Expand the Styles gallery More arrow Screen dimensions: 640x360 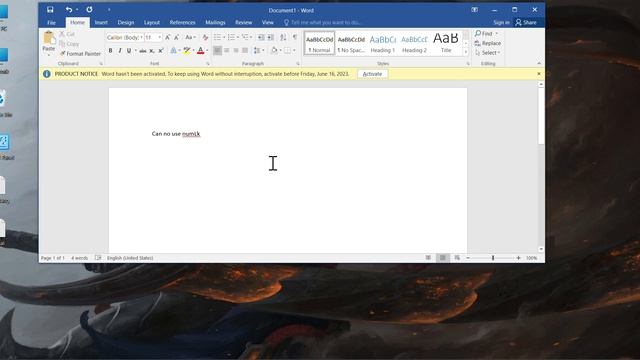point(466,52)
